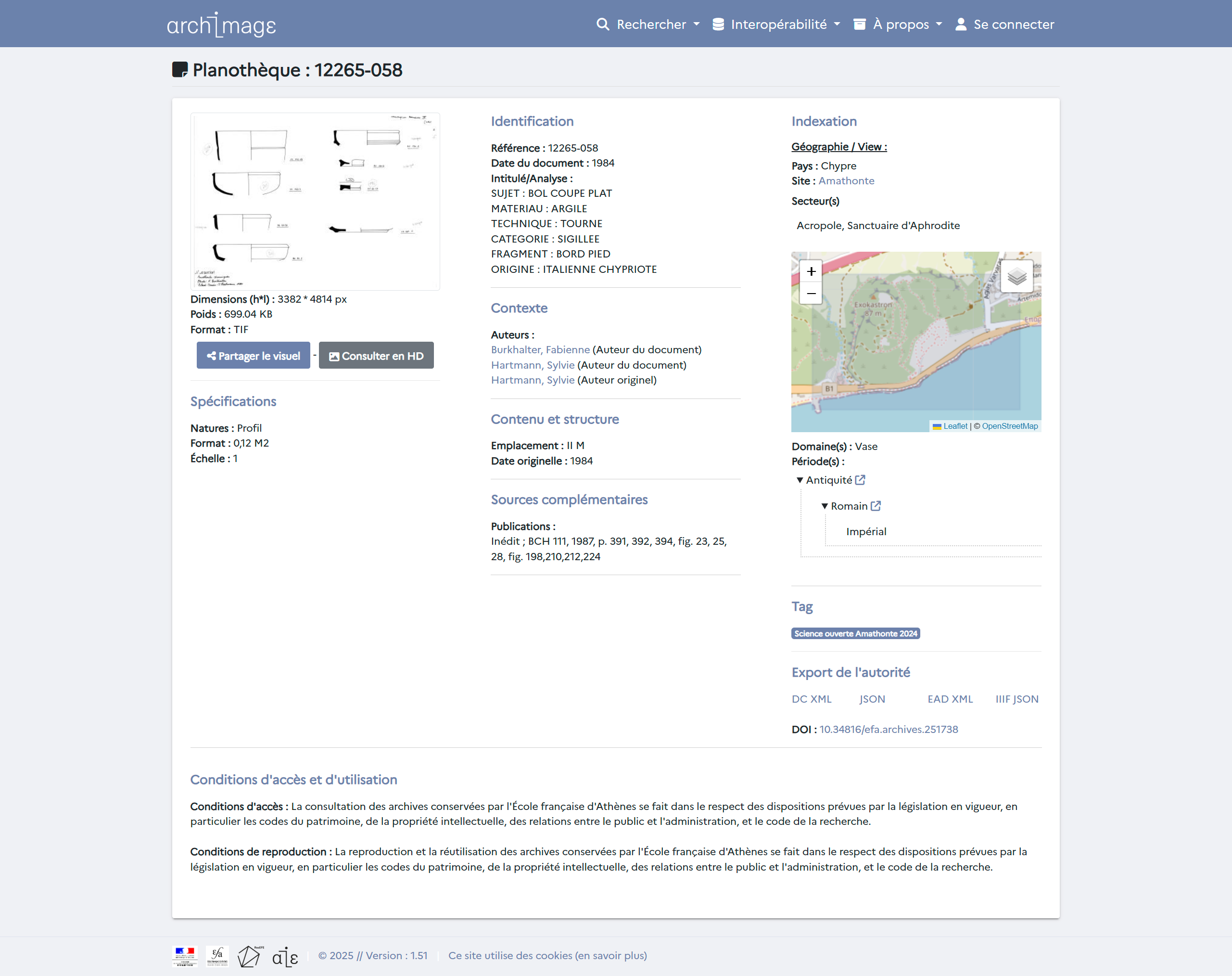The height and width of the screenshot is (976, 1232).
Task: Open Antiquité external link icon
Action: [860, 480]
